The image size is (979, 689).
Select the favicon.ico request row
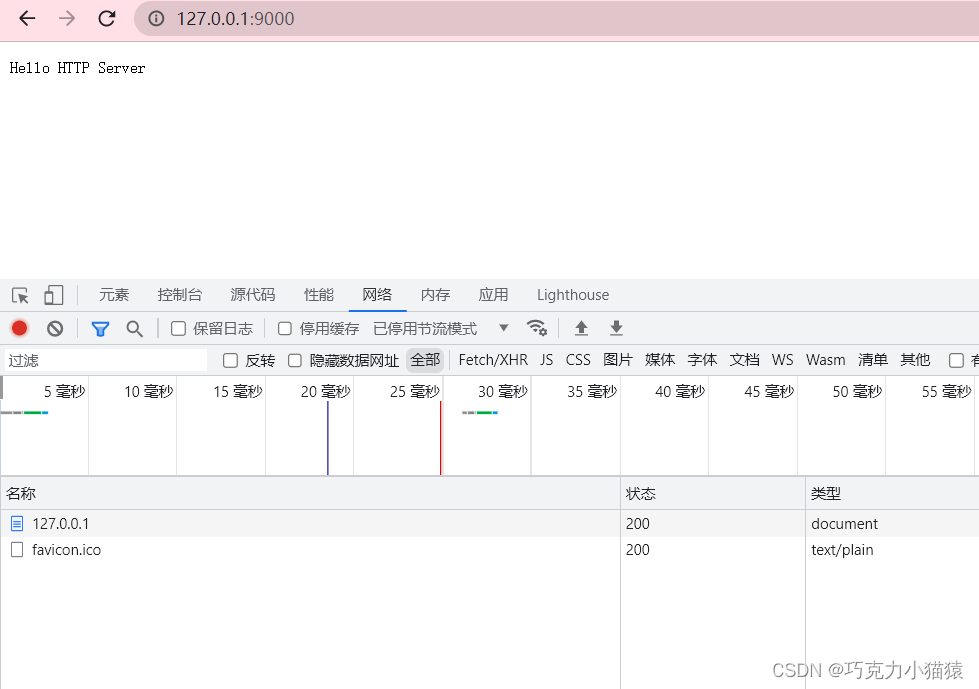(490, 550)
